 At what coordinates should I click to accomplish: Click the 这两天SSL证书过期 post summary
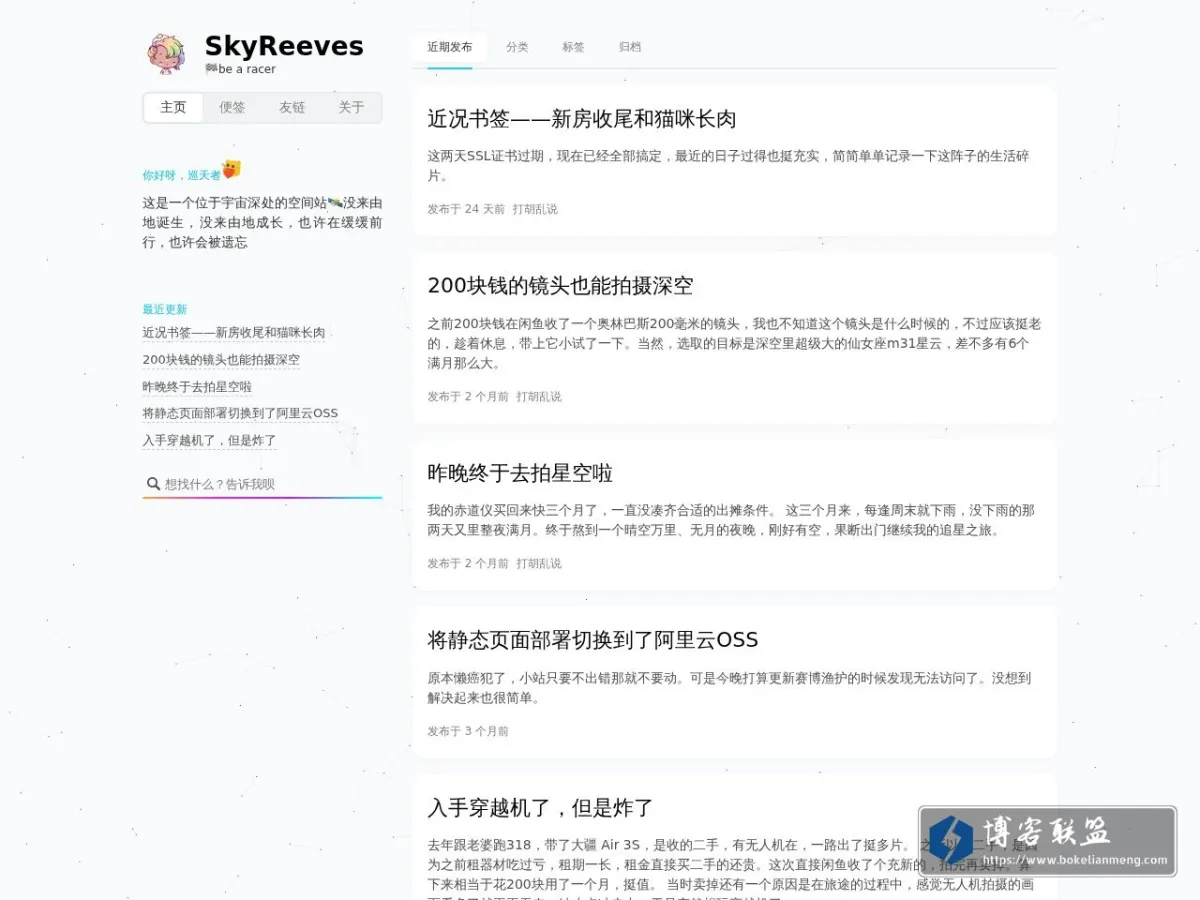click(x=728, y=166)
